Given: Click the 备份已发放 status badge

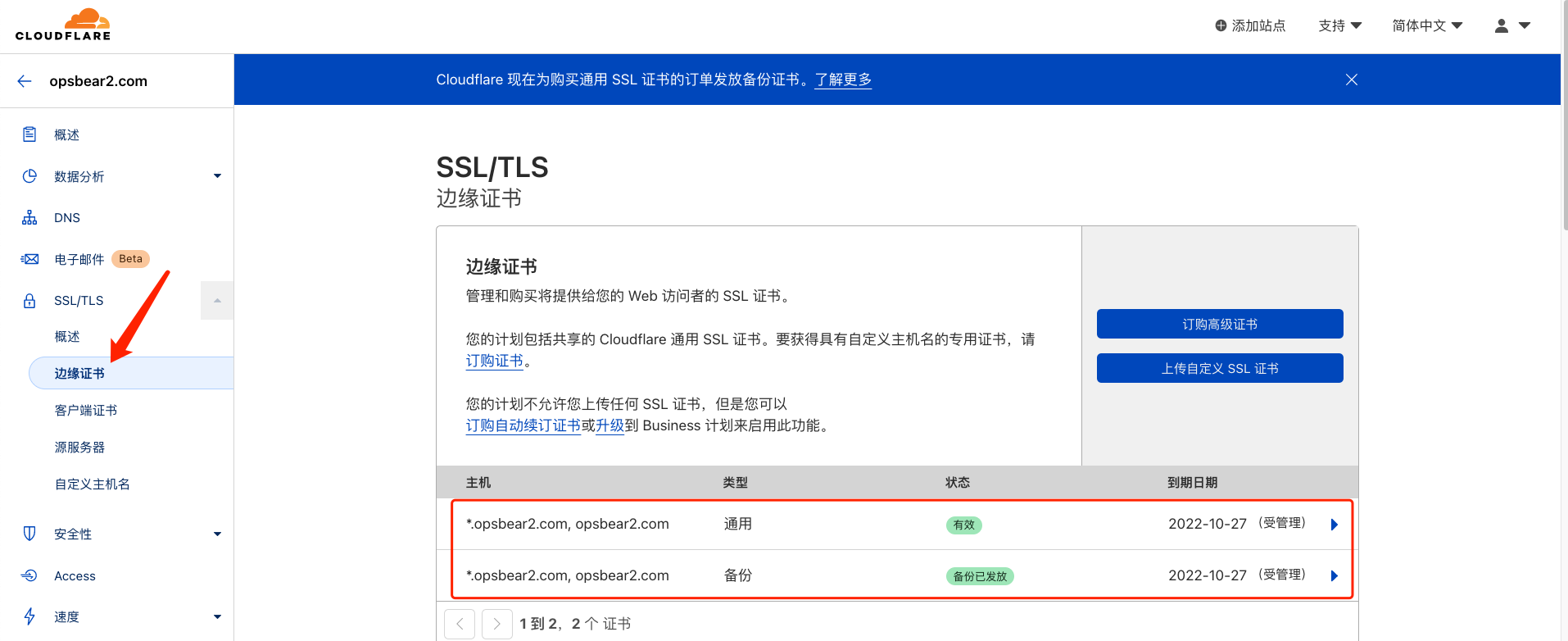Looking at the screenshot, I should pyautogui.click(x=980, y=576).
